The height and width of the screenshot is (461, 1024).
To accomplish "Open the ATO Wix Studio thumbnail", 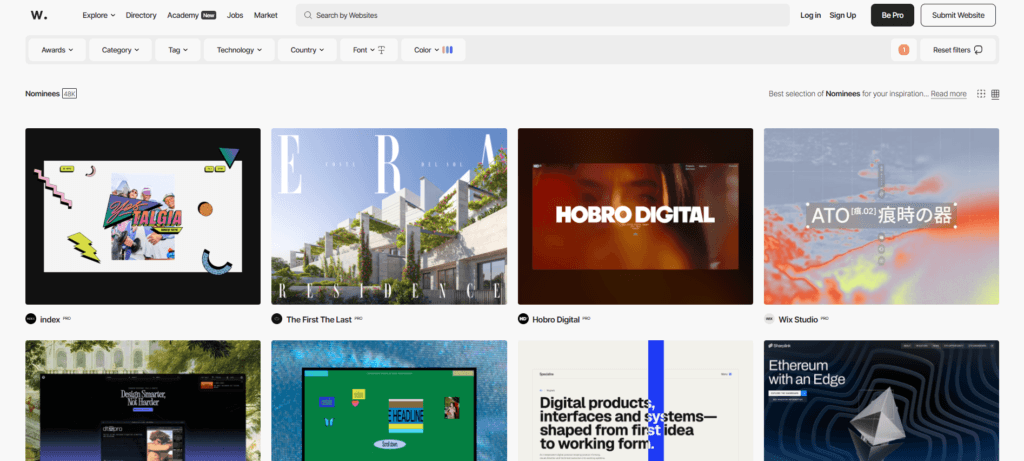I will (x=882, y=216).
